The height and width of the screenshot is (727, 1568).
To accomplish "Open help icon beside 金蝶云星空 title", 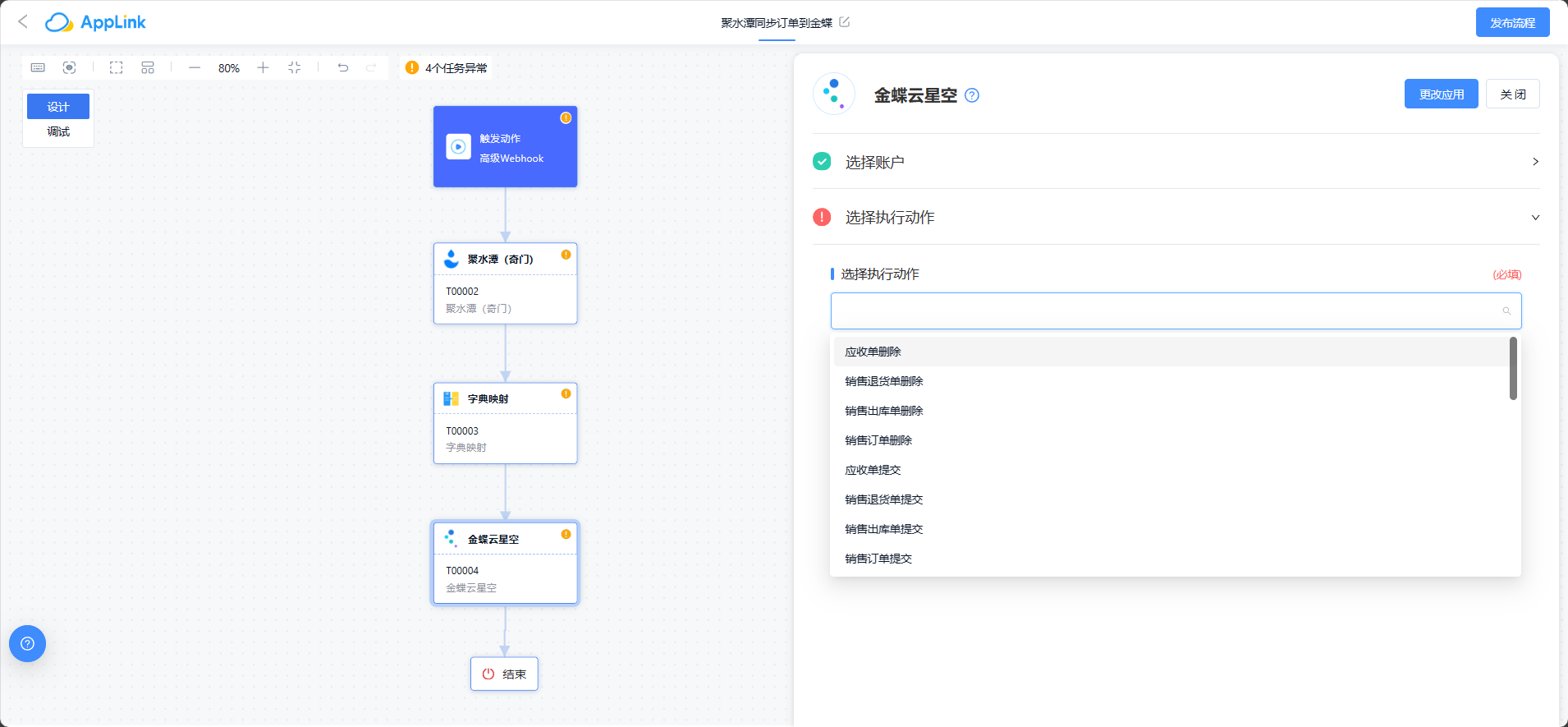I will click(x=972, y=95).
